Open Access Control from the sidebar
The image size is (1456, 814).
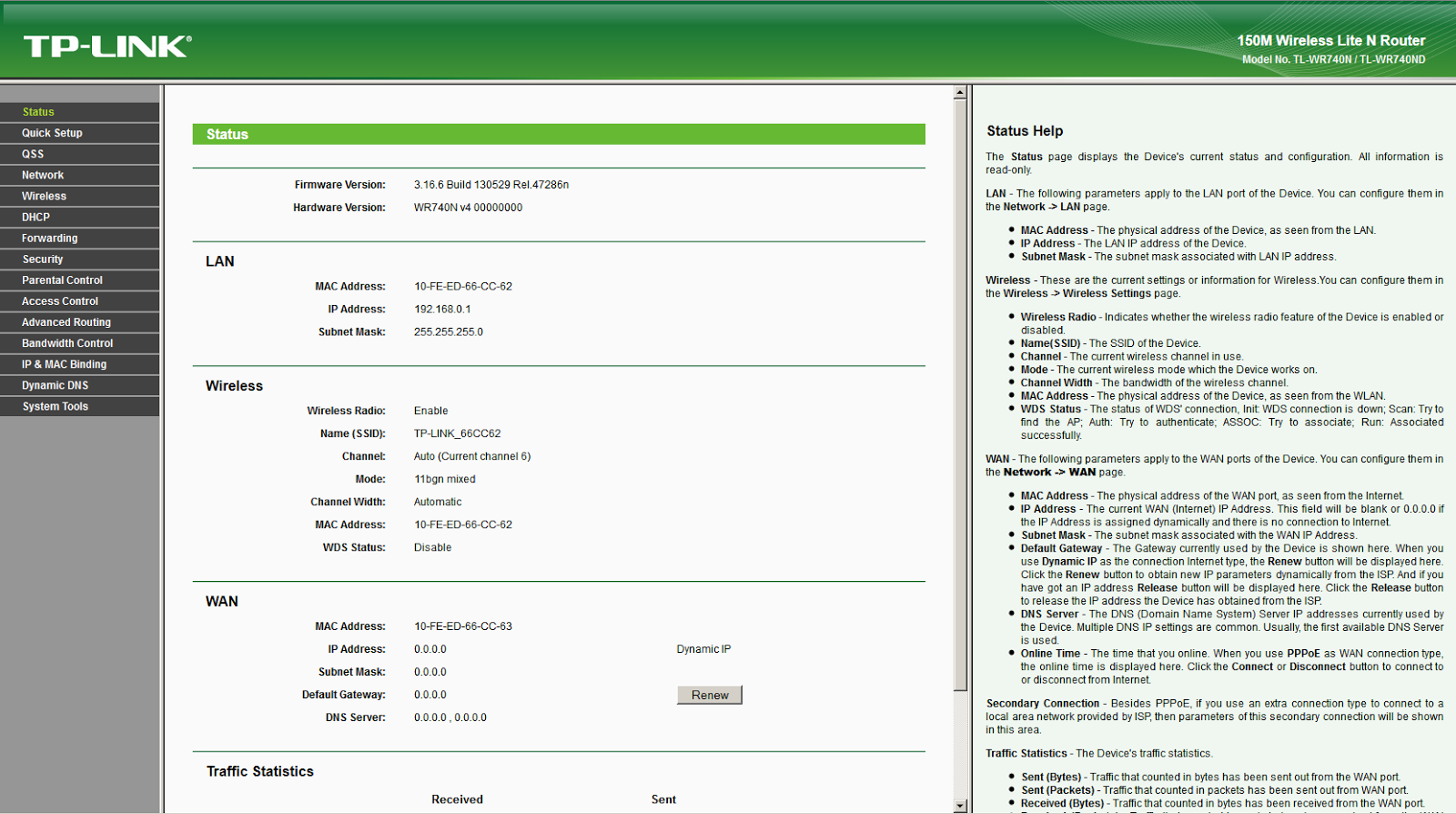tap(80, 301)
